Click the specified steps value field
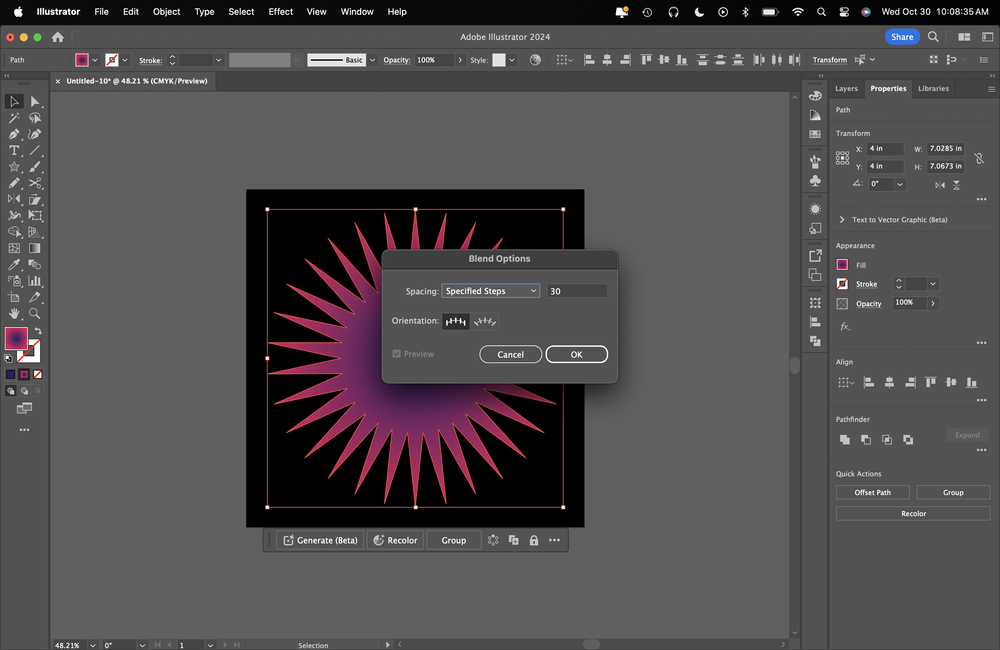This screenshot has height=650, width=1000. (576, 291)
